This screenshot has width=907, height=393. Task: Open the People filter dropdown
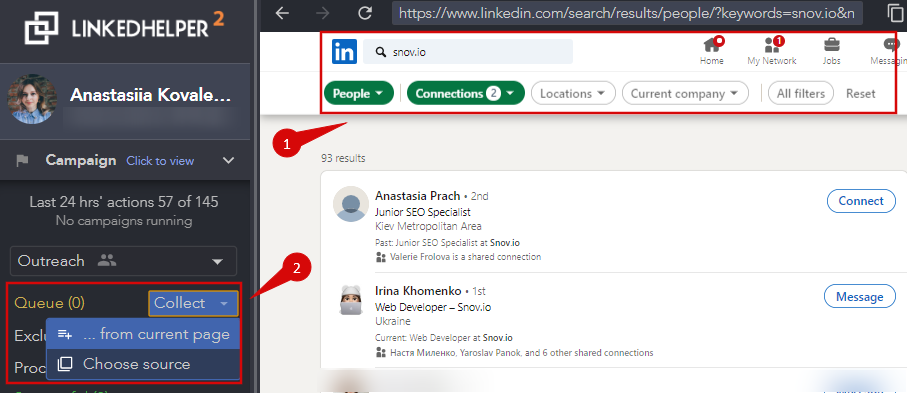pyautogui.click(x=359, y=93)
